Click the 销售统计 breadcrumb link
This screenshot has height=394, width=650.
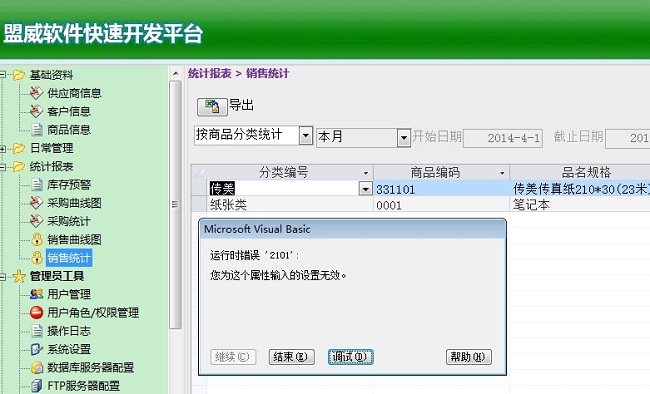pos(267,73)
